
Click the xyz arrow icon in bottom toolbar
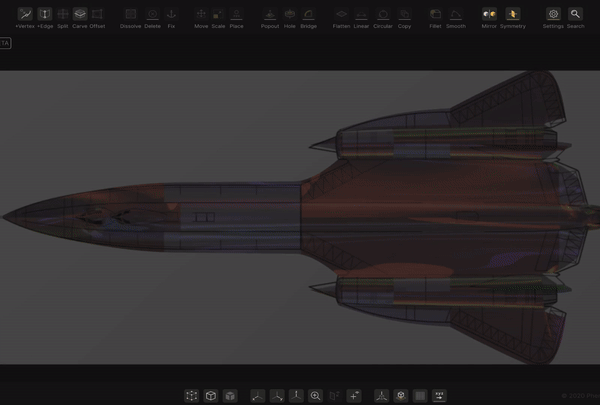439,395
